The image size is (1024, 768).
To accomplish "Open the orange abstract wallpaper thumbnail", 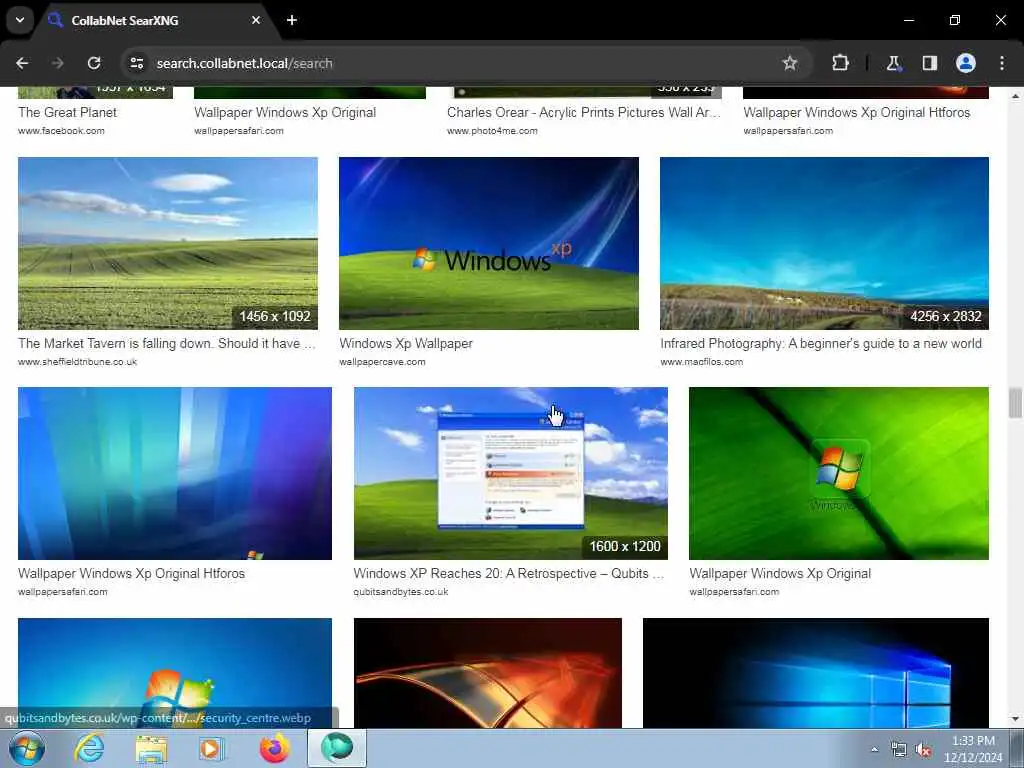I will pos(488,673).
